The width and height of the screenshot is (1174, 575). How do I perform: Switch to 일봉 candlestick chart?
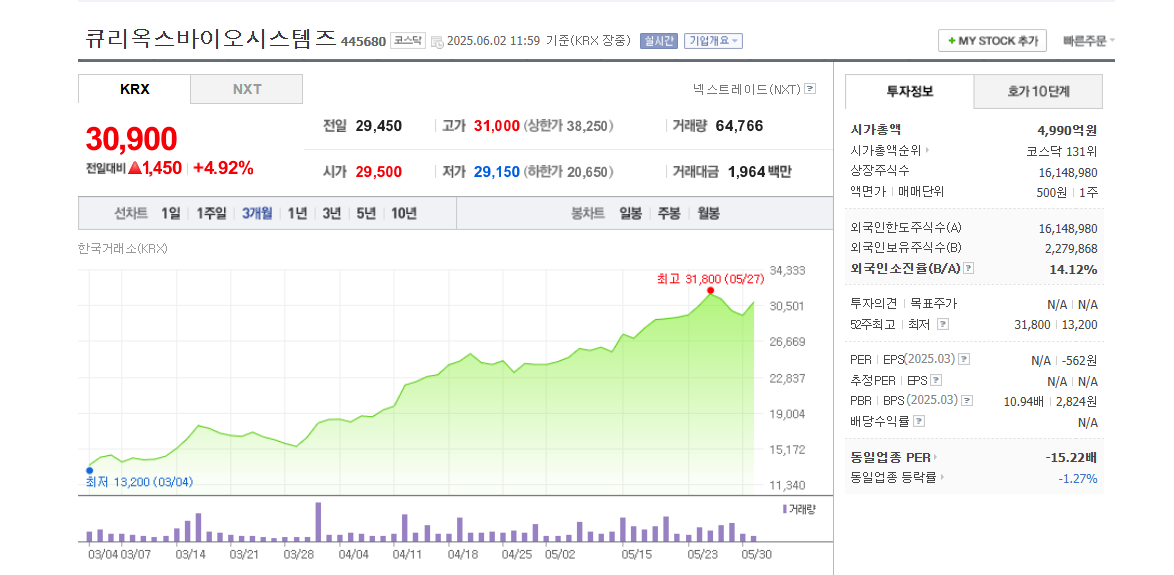coord(630,213)
